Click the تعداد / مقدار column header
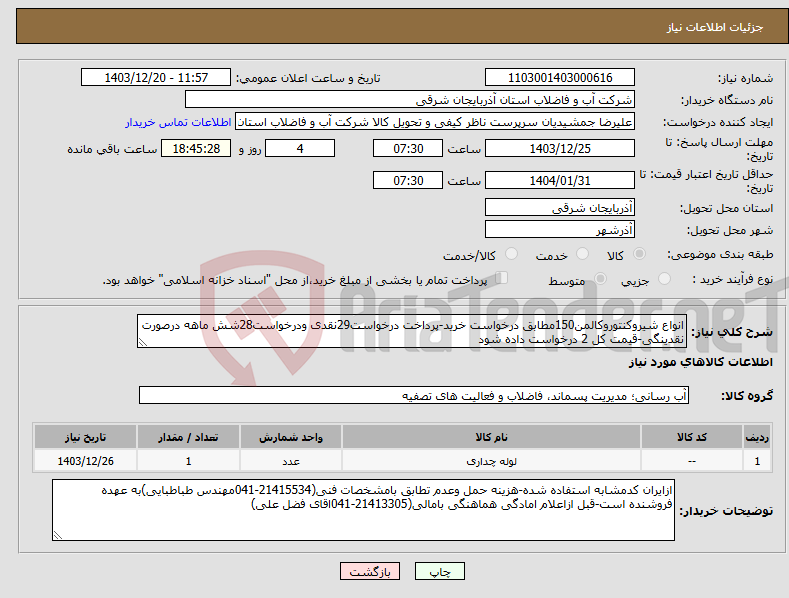Image resolution: width=789 pixels, height=598 pixels. (x=188, y=437)
